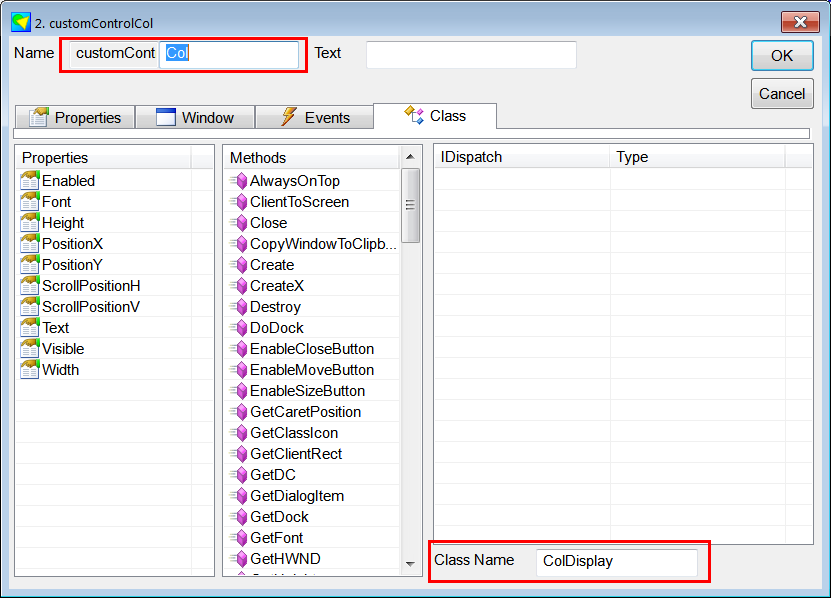Click the Visible property icon
The width and height of the screenshot is (831, 598).
(30, 349)
